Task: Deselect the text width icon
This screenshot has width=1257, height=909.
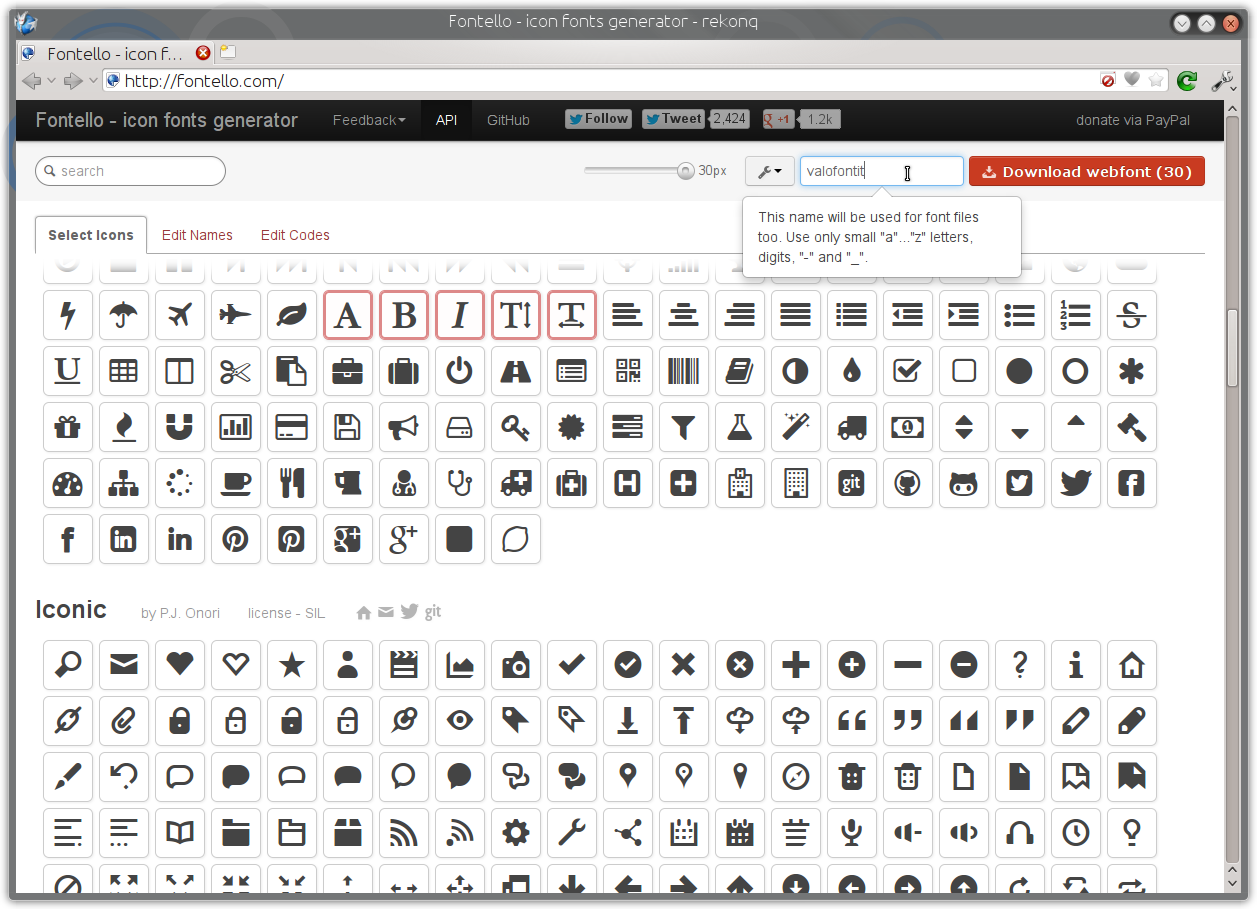Action: coord(572,315)
